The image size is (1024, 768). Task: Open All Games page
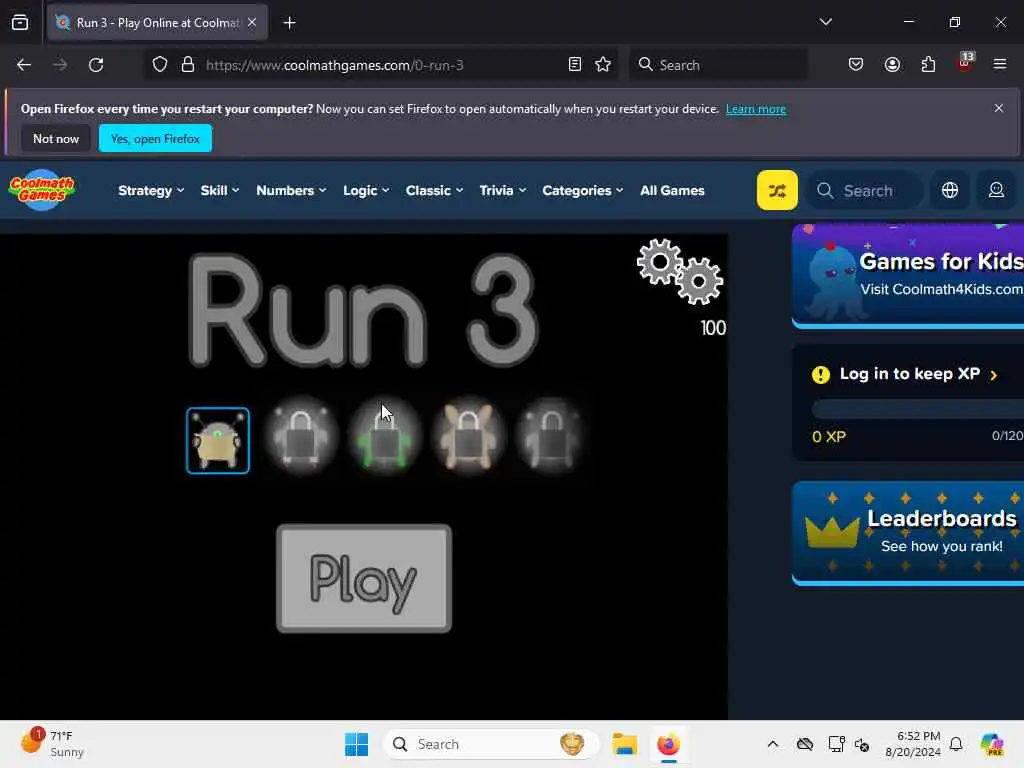pos(672,191)
